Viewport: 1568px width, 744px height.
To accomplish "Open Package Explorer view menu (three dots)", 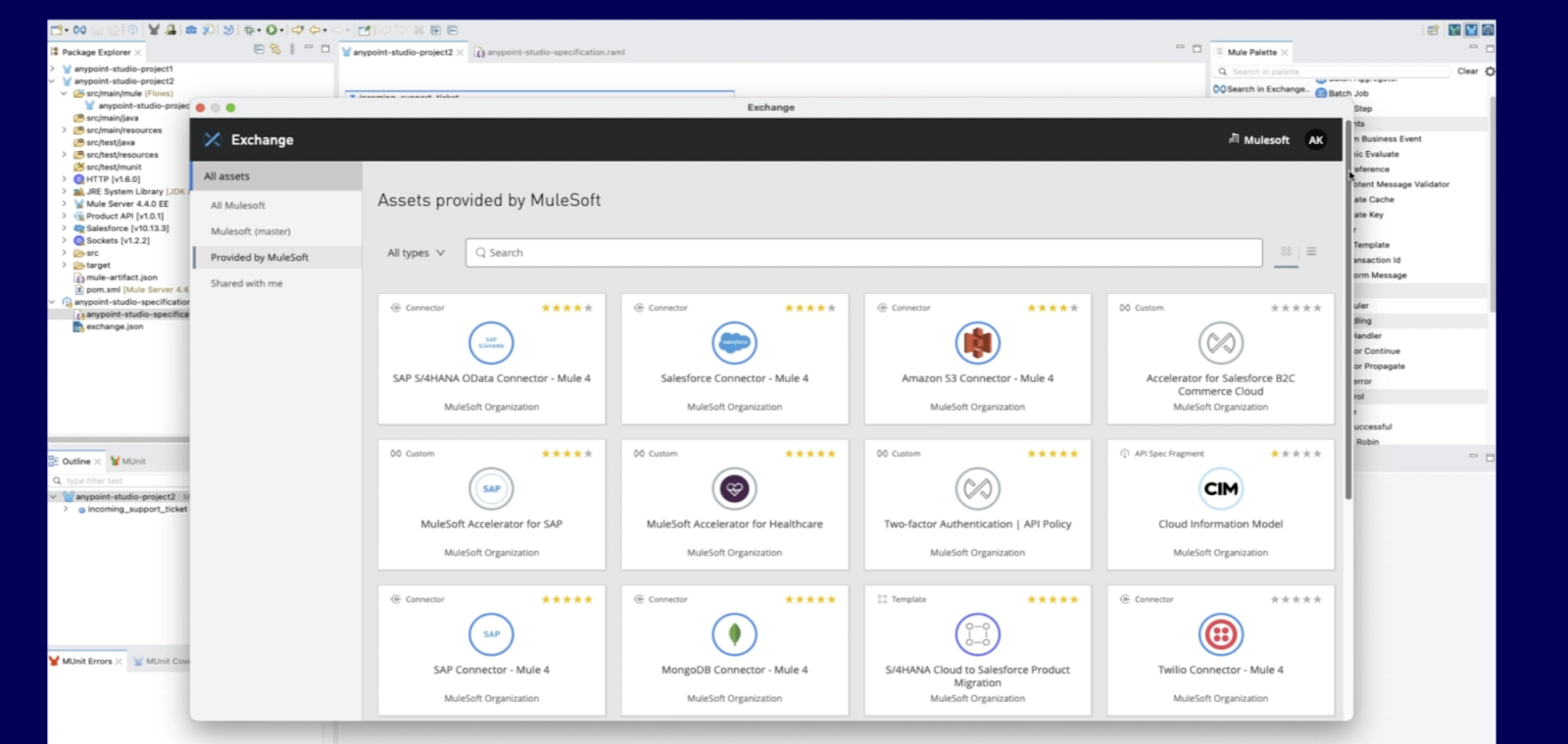I will pyautogui.click(x=292, y=49).
